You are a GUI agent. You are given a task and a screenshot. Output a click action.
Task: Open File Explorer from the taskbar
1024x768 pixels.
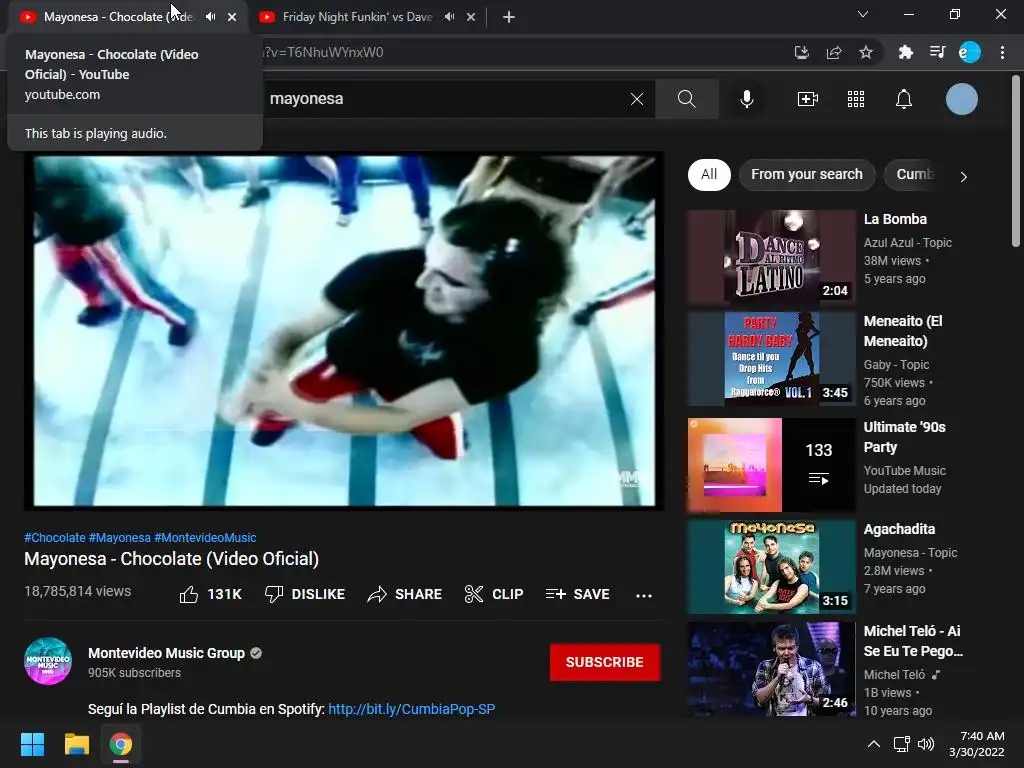76,744
